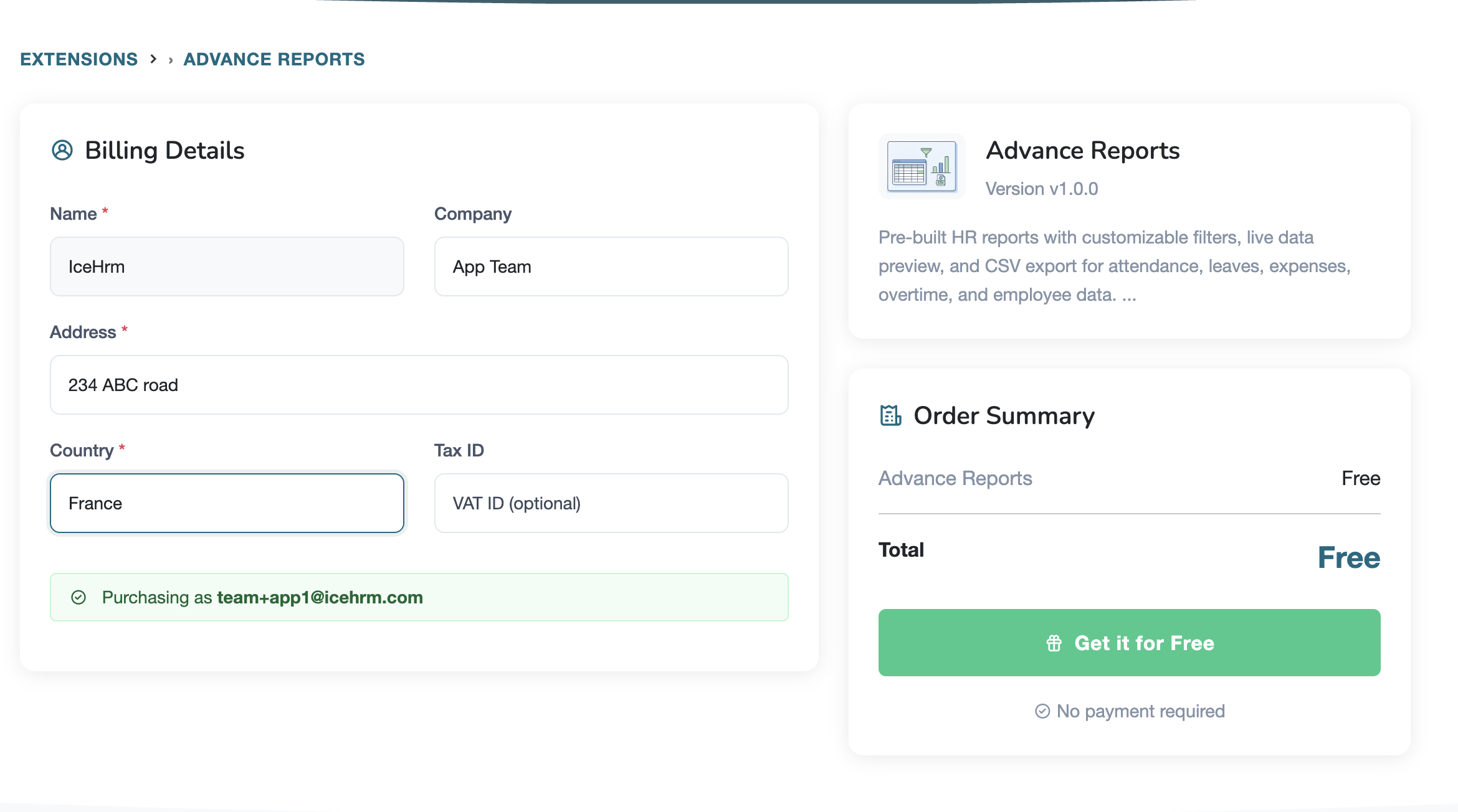The width and height of the screenshot is (1458, 812).
Task: Click the Advance Reports title heading
Action: click(x=1083, y=150)
